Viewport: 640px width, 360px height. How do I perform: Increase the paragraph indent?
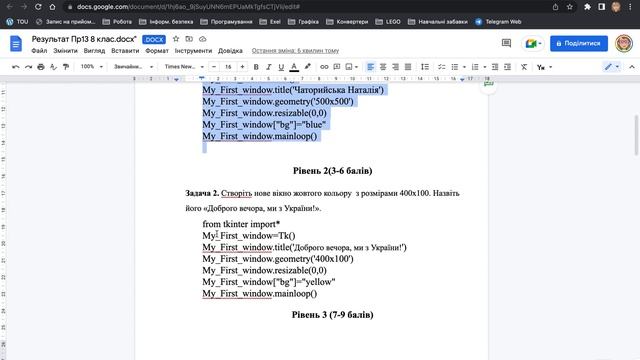(x=507, y=67)
